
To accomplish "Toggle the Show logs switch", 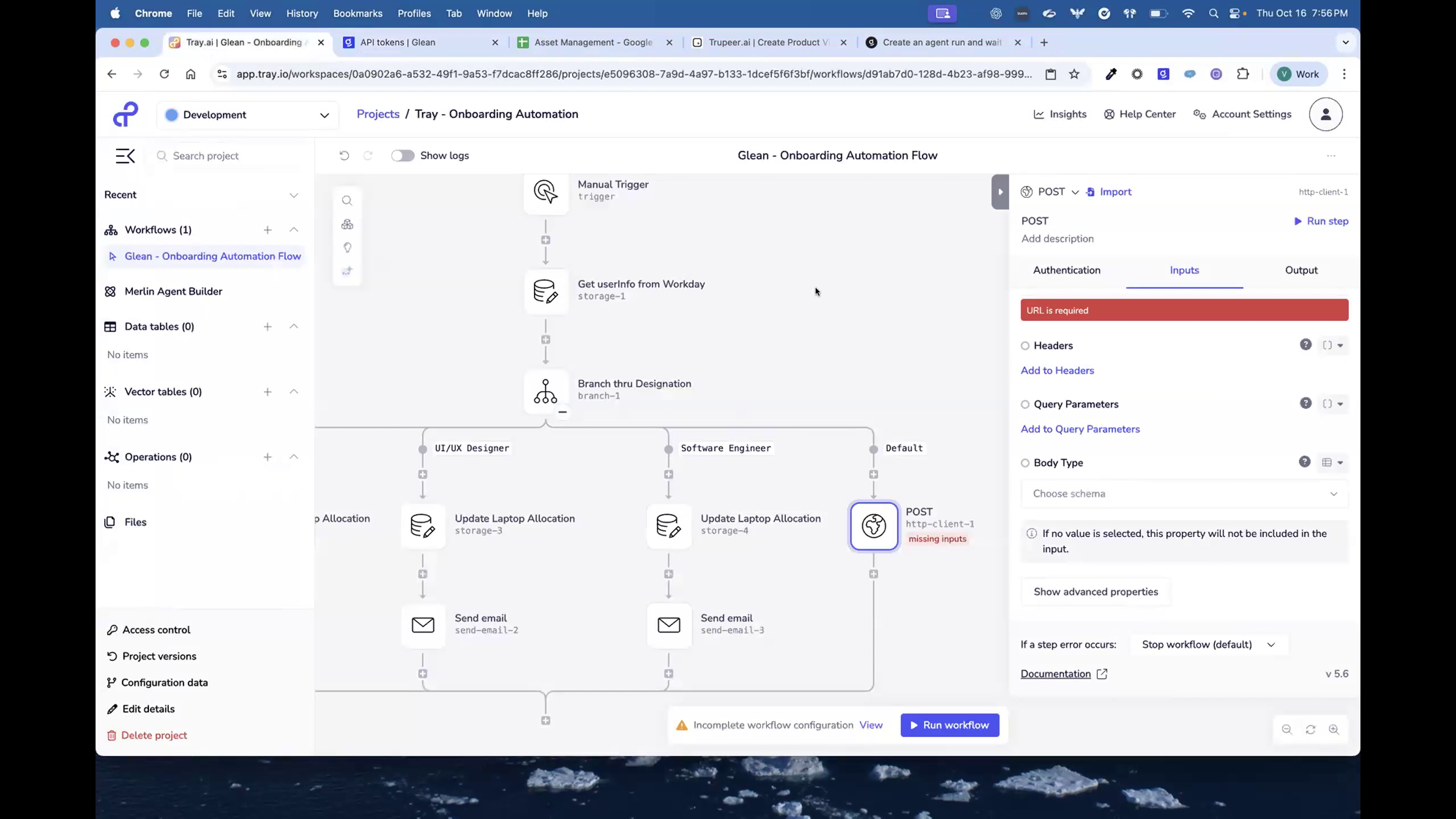I will (403, 155).
